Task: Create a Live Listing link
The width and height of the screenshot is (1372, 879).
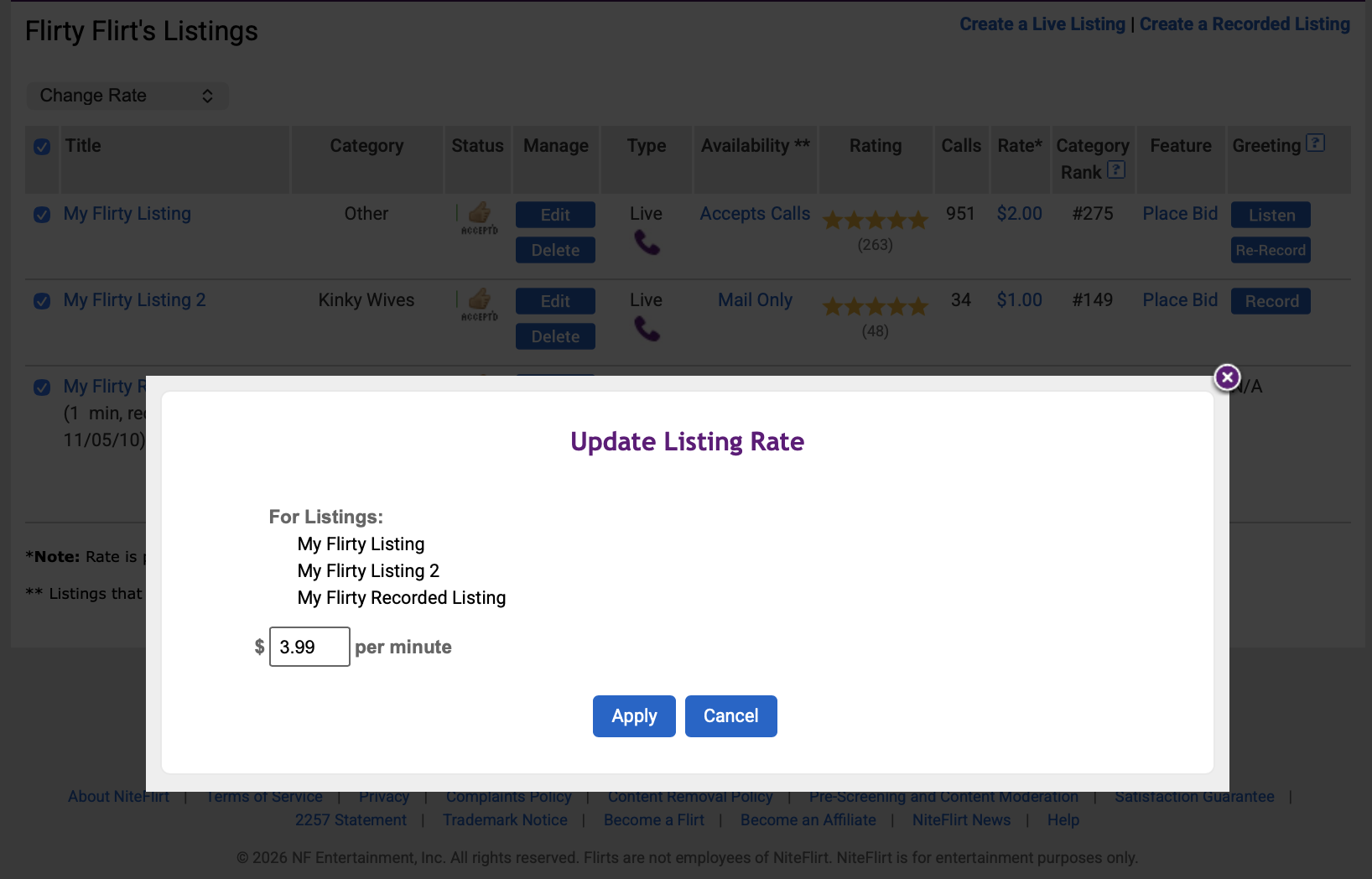Action: pos(1042,24)
